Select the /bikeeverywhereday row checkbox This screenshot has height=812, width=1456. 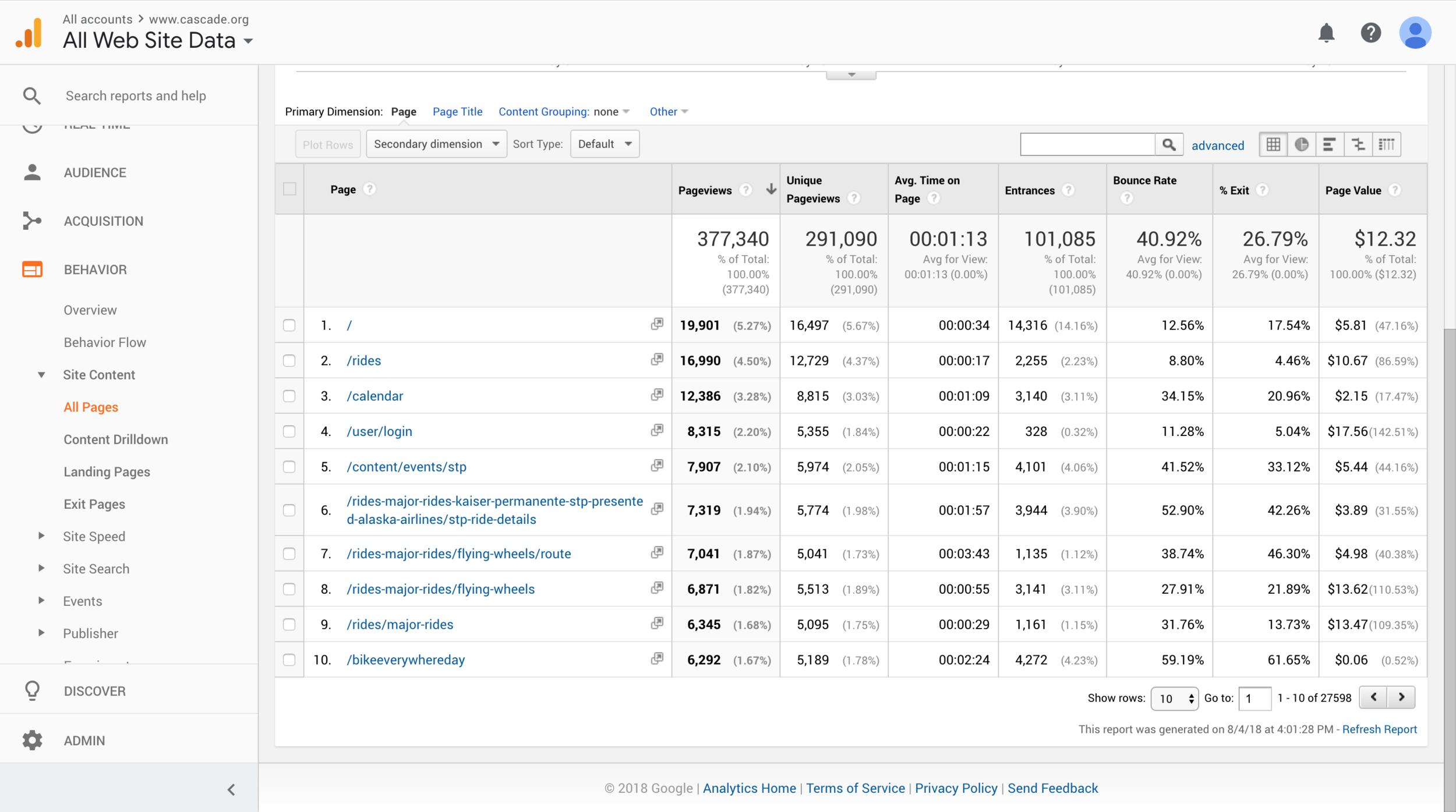pyautogui.click(x=289, y=660)
